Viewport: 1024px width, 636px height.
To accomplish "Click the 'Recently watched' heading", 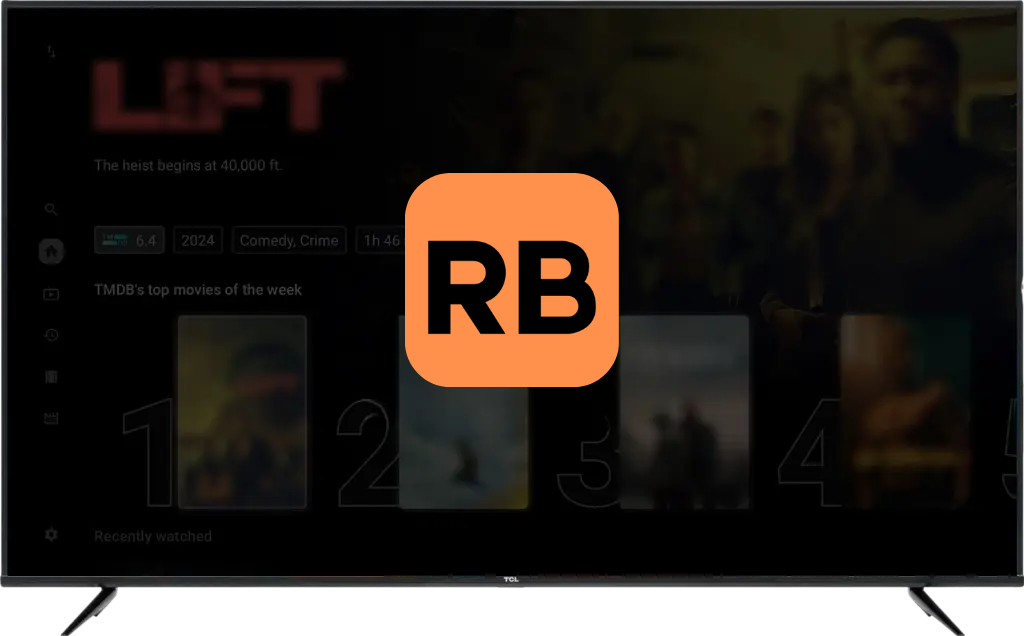I will [x=153, y=537].
